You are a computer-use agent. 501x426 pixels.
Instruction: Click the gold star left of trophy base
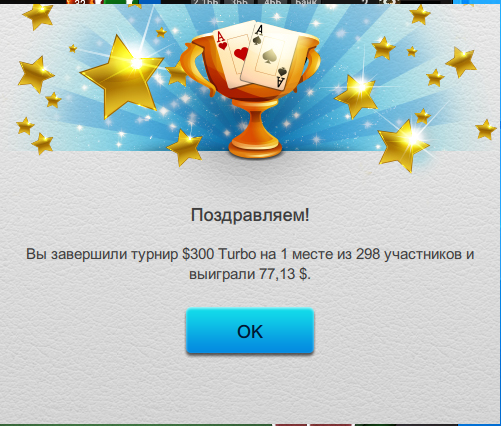[185, 148]
